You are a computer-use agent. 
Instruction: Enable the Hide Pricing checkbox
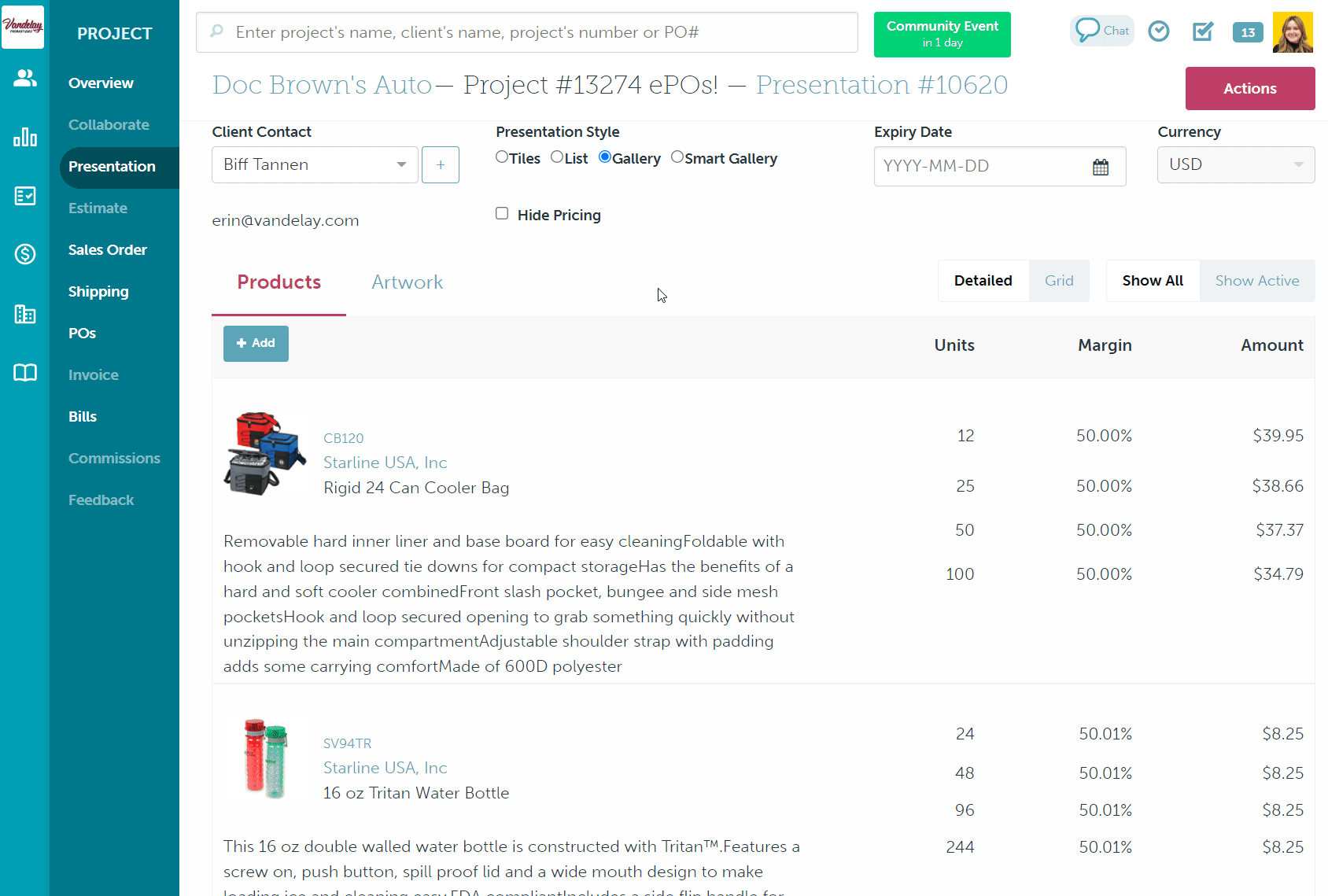click(x=502, y=214)
